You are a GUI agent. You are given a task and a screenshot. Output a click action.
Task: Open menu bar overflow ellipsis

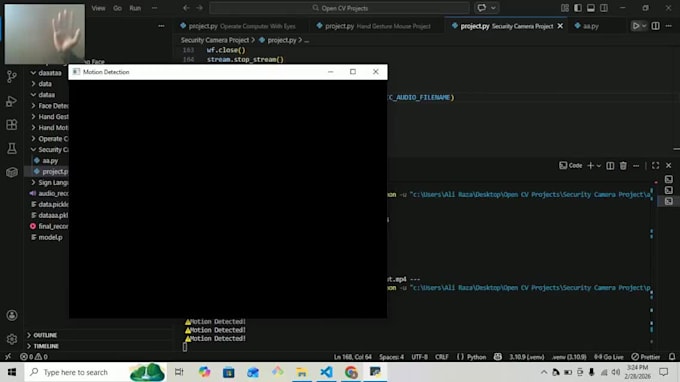click(154, 8)
